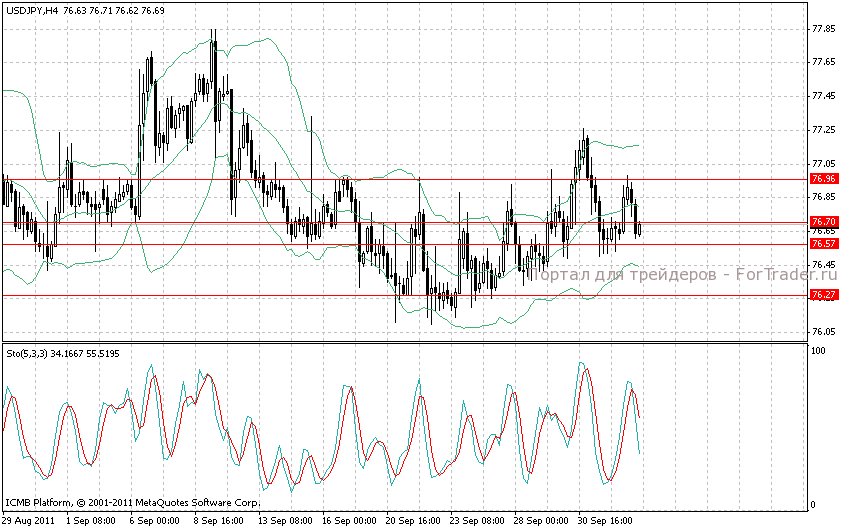Click the red 76.27 price level tag

[x=824, y=295]
